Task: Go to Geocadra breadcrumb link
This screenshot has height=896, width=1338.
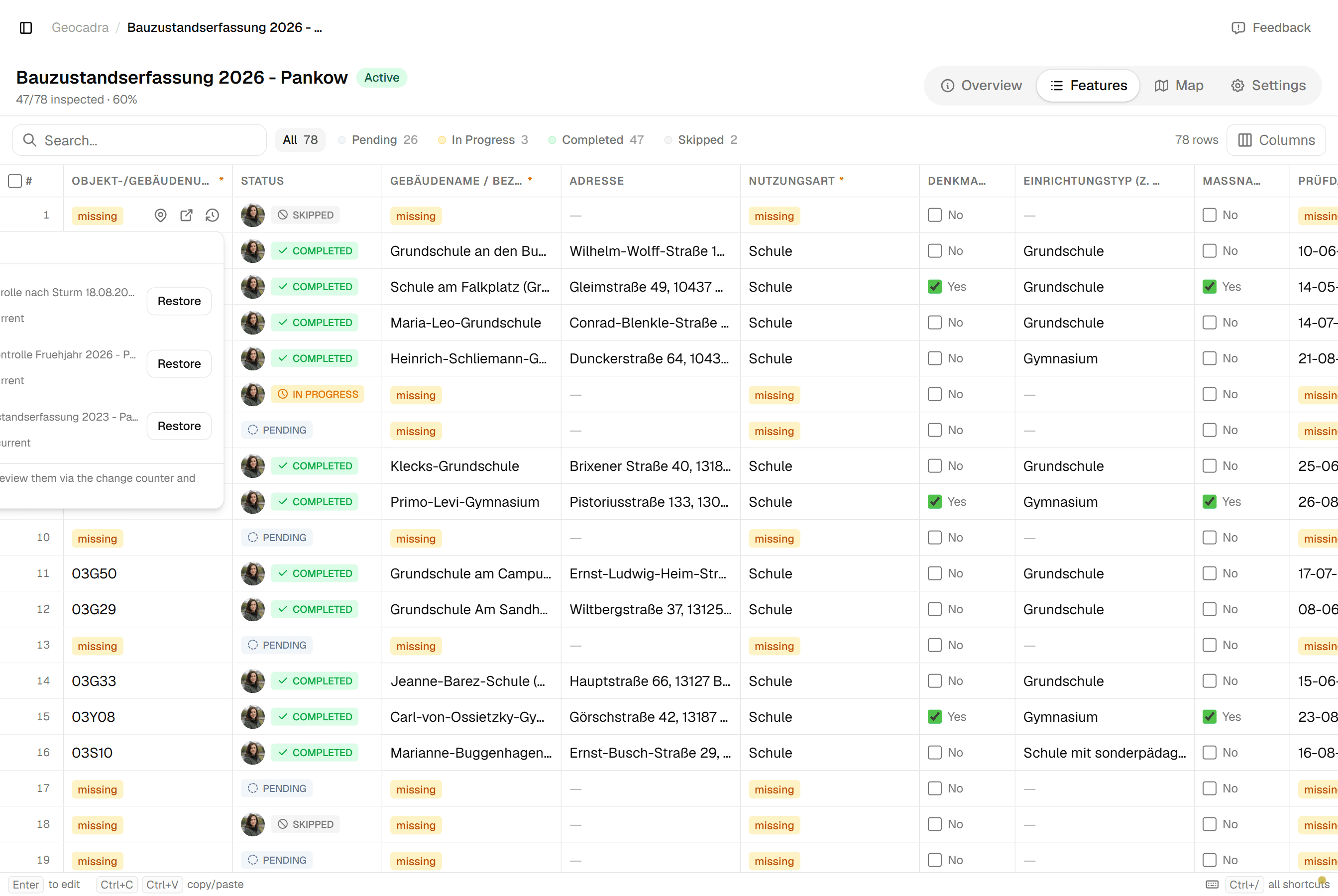Action: 80,27
